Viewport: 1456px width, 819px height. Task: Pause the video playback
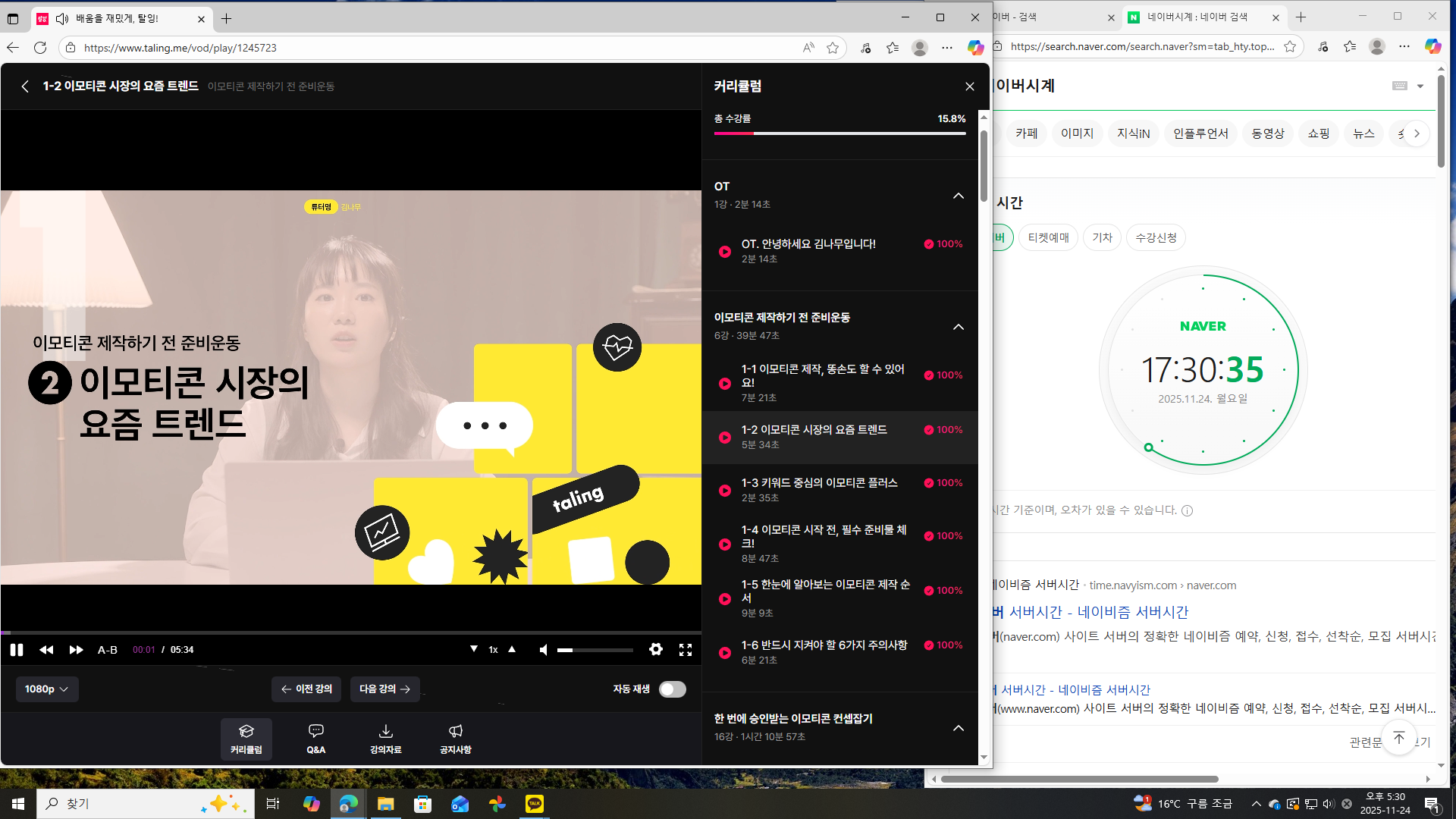17,650
